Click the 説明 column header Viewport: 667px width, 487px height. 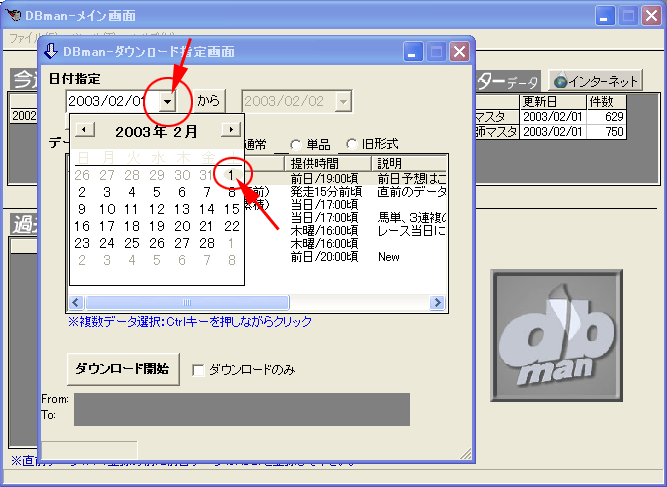click(408, 163)
